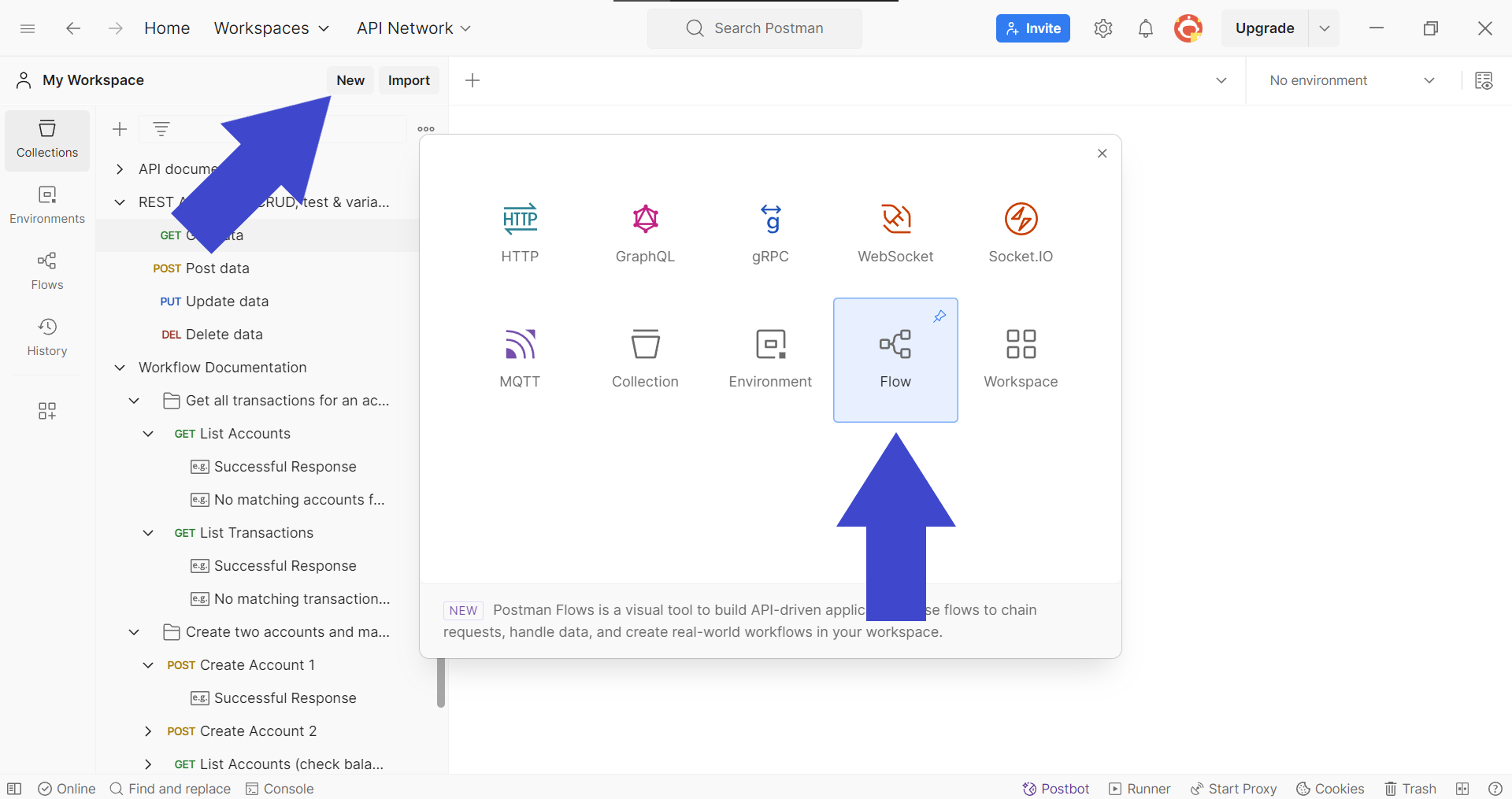Configure workspace sidebar apps icon
The width and height of the screenshot is (1512, 799).
point(47,411)
